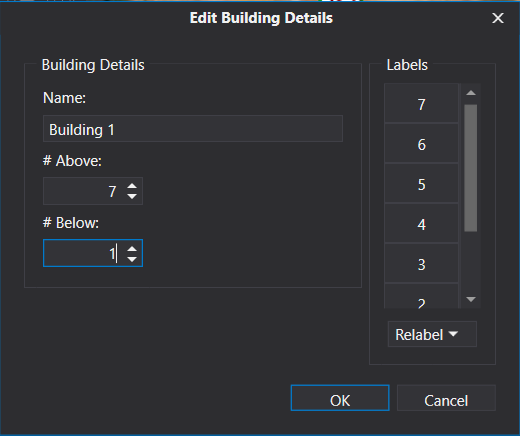This screenshot has height=436, width=520.
Task: Click the Labels scrollbar up arrow
Action: point(471,93)
